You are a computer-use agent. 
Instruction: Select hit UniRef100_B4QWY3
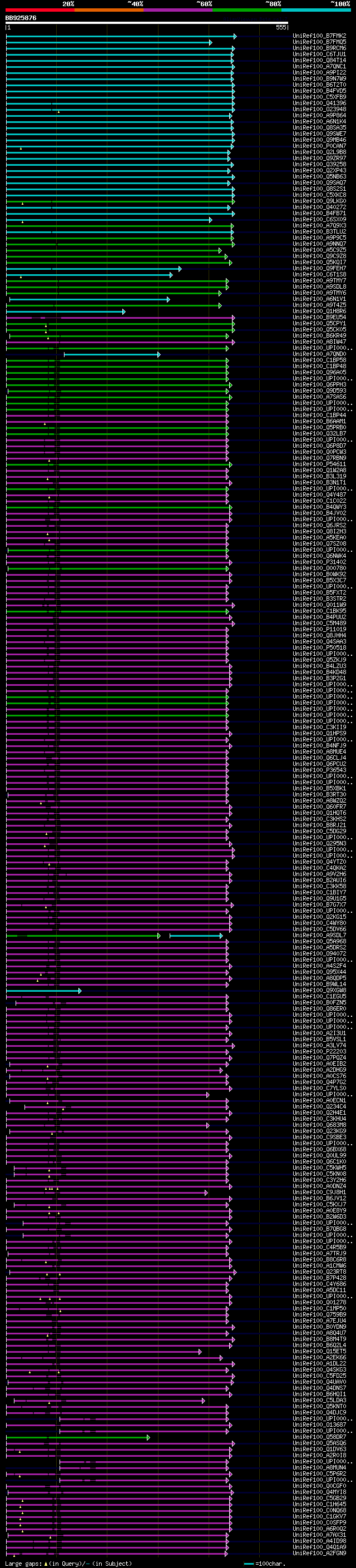319,507
